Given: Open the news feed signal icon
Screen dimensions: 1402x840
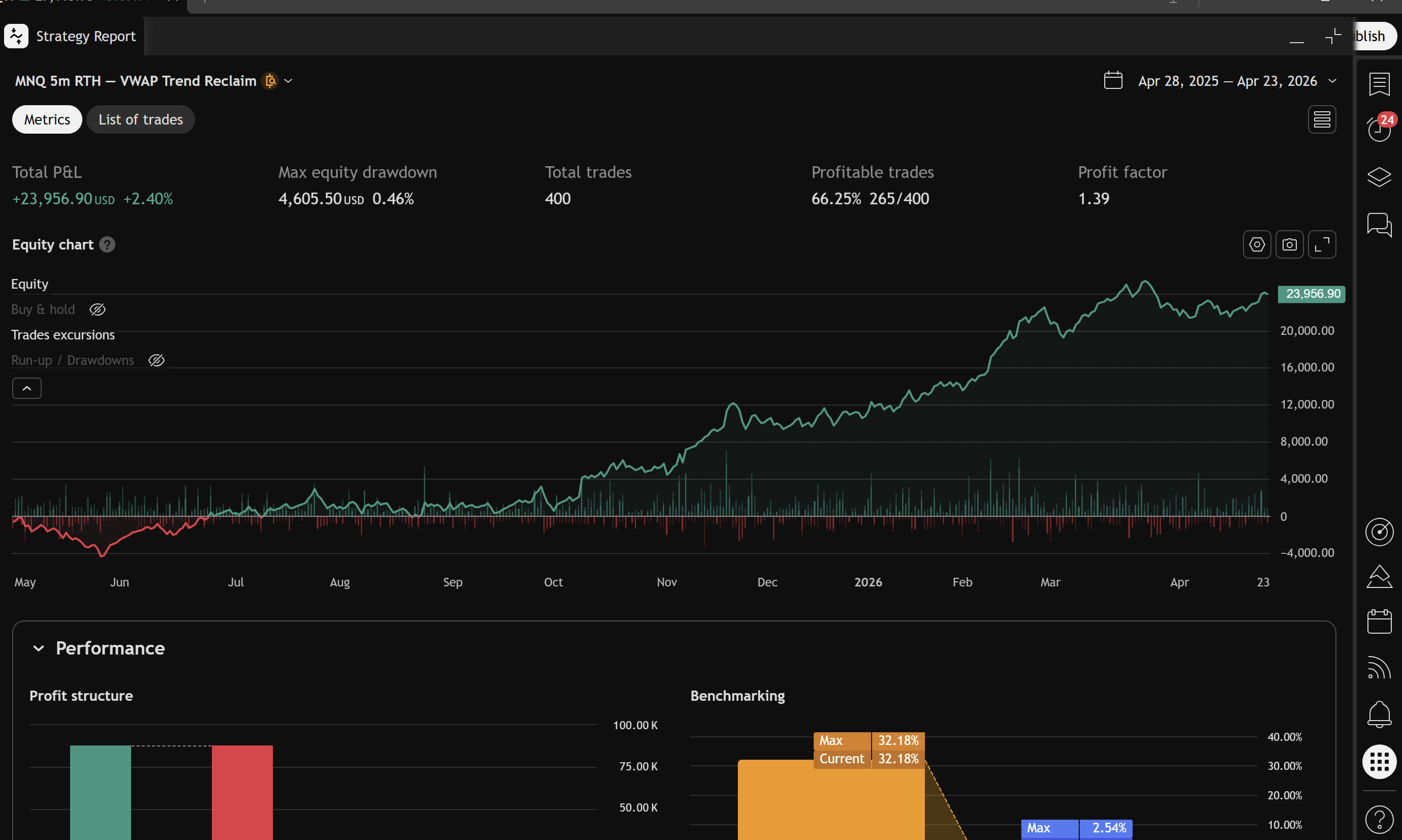Looking at the screenshot, I should point(1379,667).
